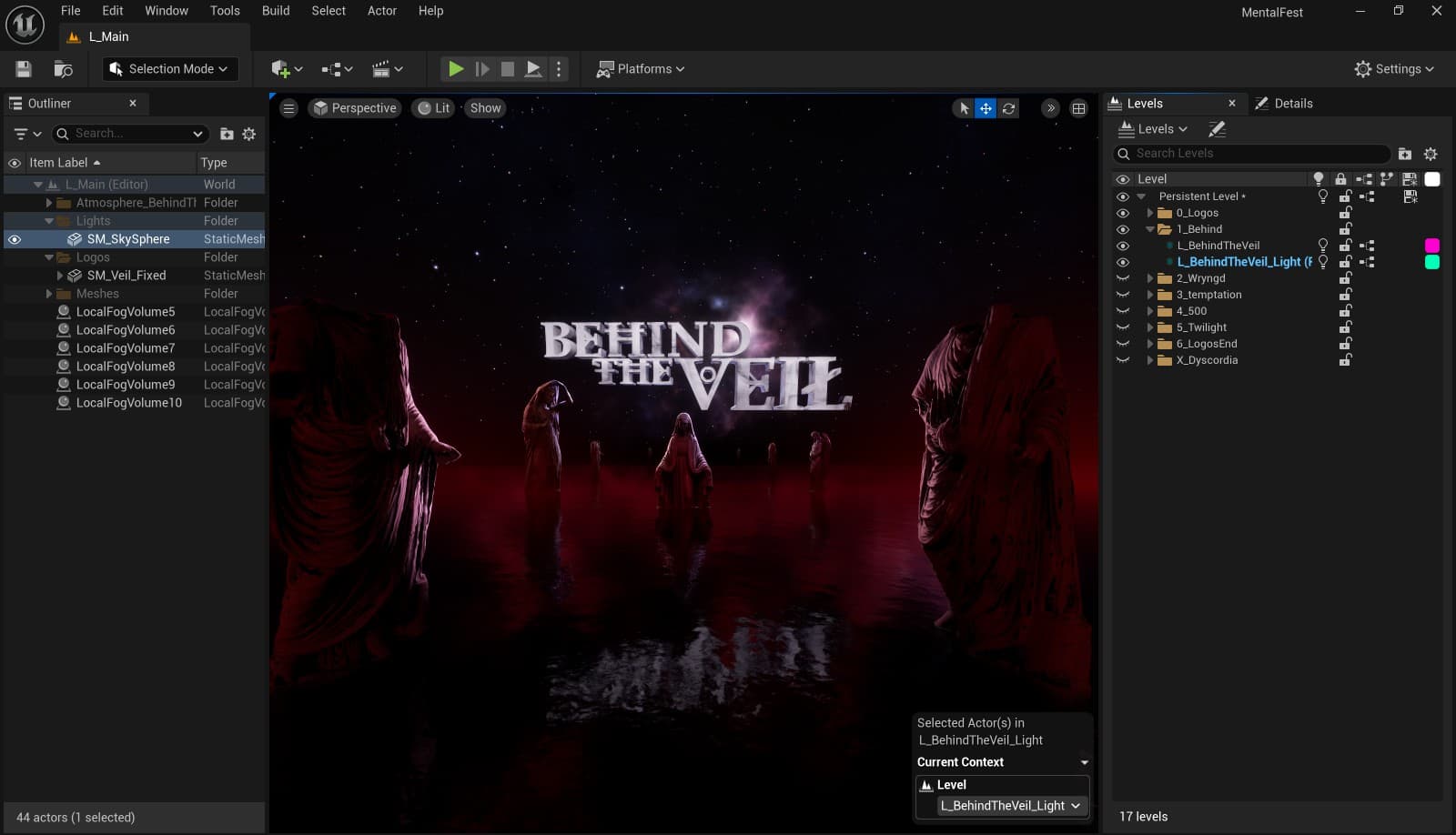This screenshot has height=835, width=1456.
Task: Show the hidden 2_Wryngd folder
Action: coord(1122,278)
